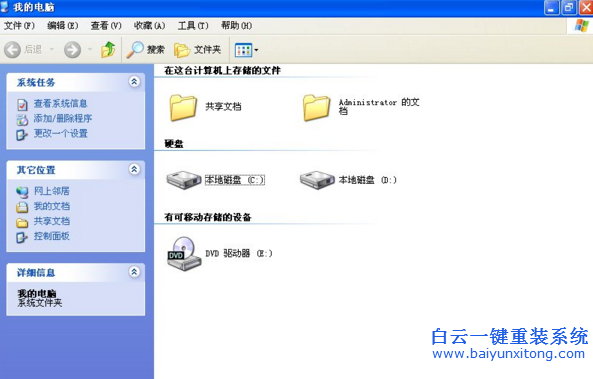Open the 文件(F) menu
Image resolution: width=593 pixels, height=379 pixels.
coord(19,26)
